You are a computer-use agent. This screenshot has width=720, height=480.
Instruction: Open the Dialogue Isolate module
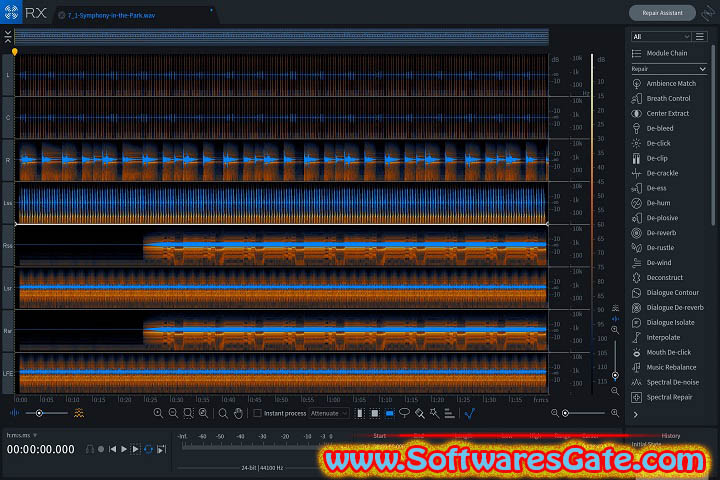(663, 322)
